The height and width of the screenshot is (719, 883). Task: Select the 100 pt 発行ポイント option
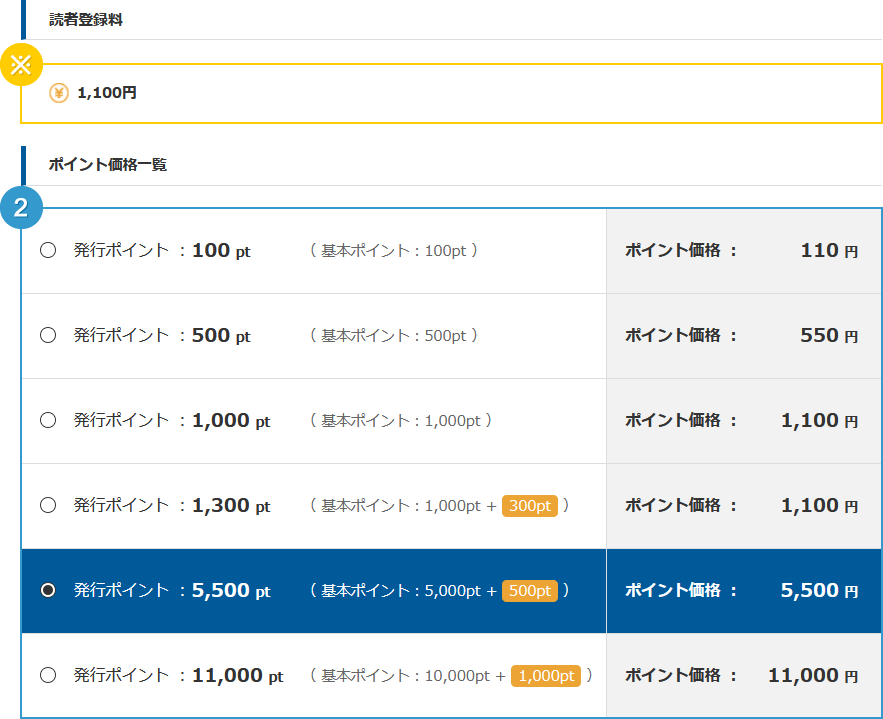[x=47, y=251]
